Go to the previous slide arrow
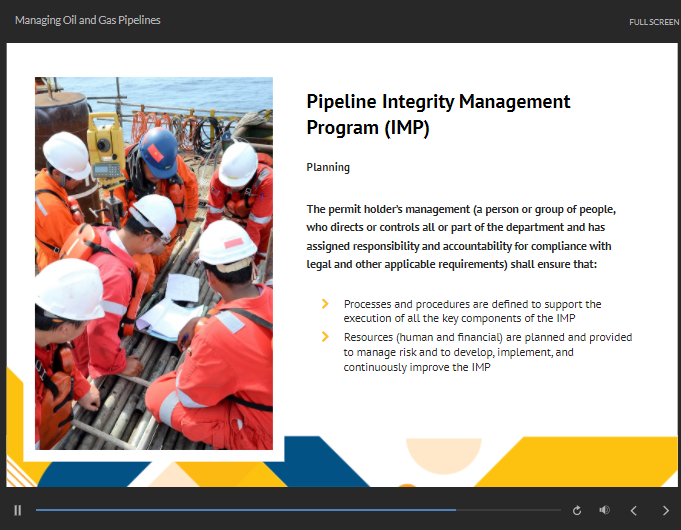The width and height of the screenshot is (681, 530). (634, 510)
